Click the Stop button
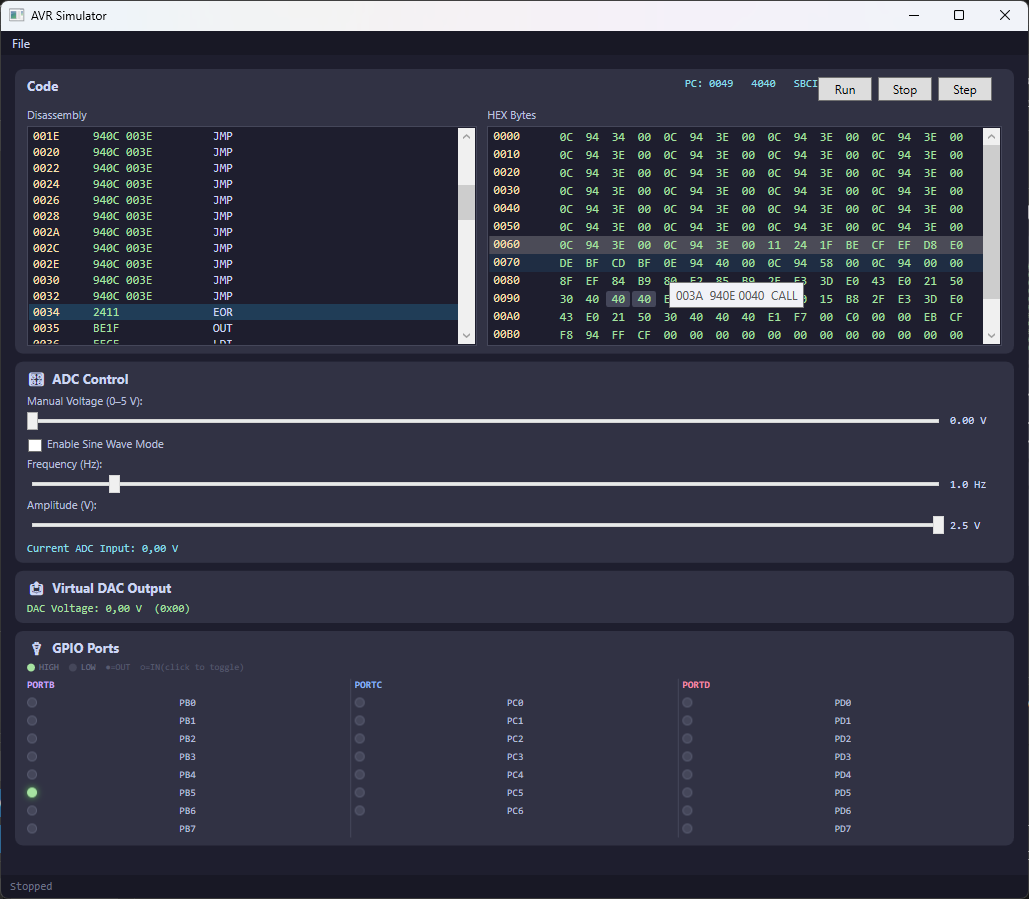The height and width of the screenshot is (899, 1029). [904, 89]
